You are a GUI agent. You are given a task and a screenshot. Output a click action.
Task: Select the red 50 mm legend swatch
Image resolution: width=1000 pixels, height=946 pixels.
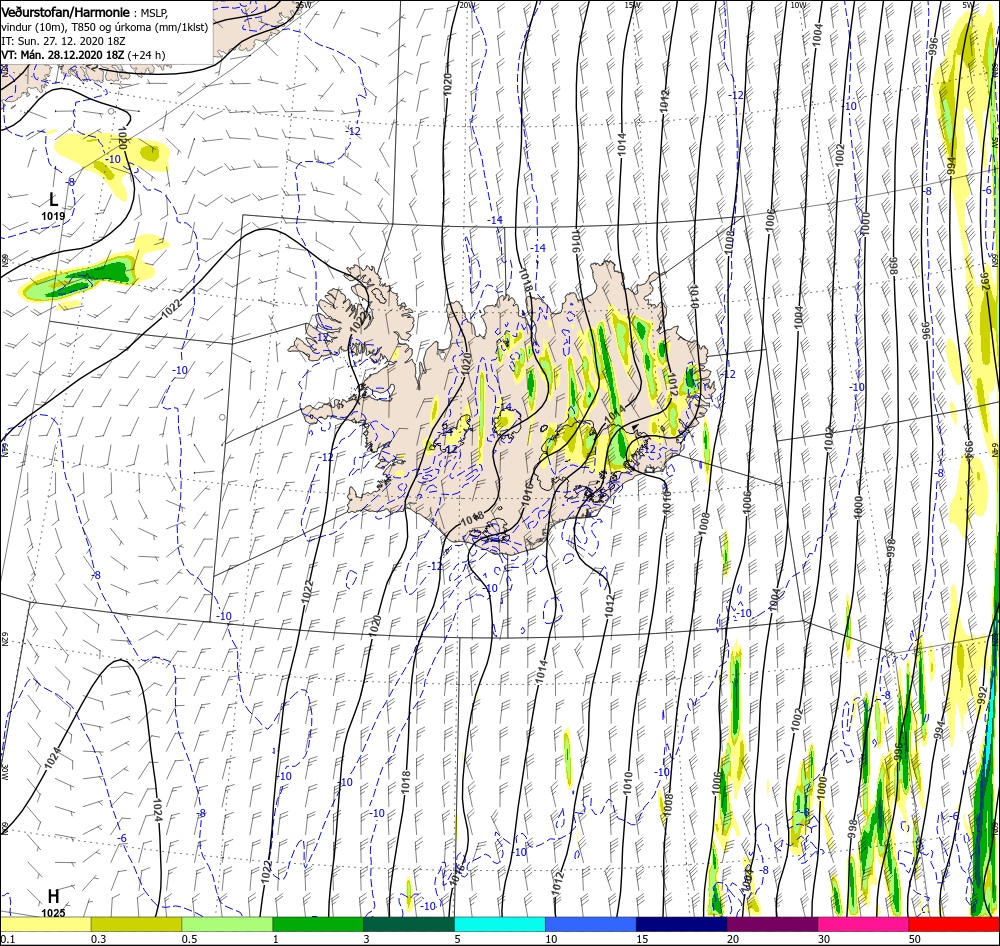(x=954, y=924)
